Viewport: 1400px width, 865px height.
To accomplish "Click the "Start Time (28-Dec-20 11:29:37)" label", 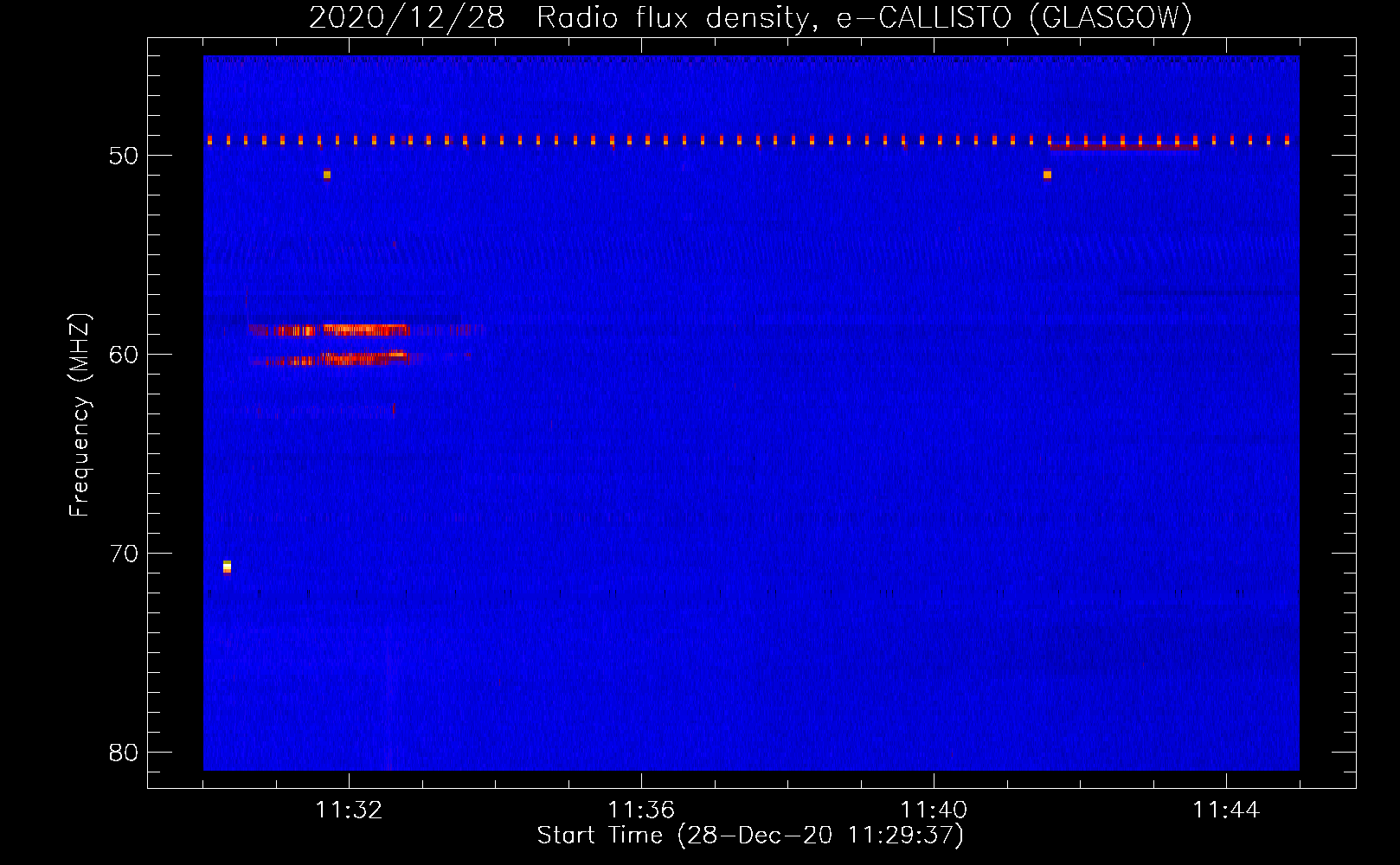I will tap(750, 836).
